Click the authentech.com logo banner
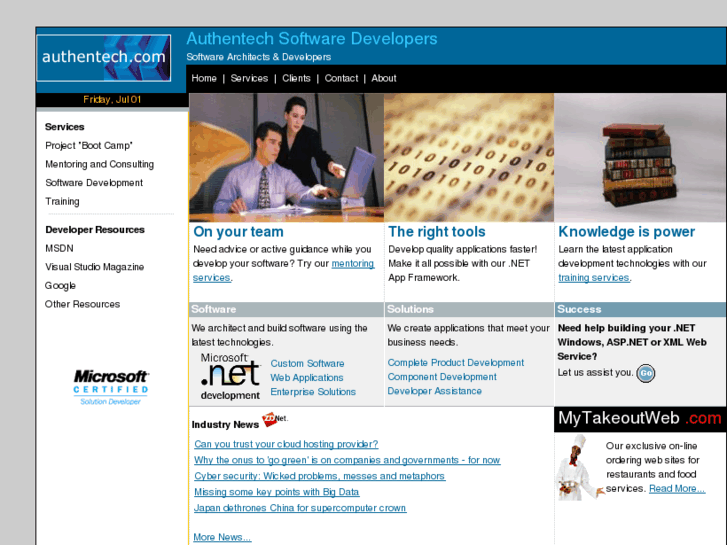The width and height of the screenshot is (727, 545). [x=104, y=58]
